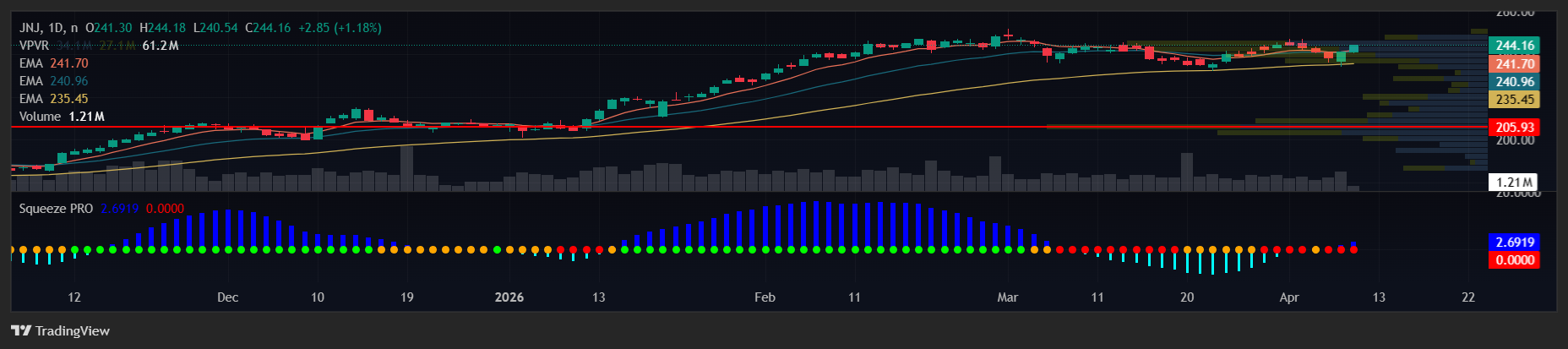1568x349 pixels.
Task: Click the red 0.0000 label on indicator scale
Action: 1514,259
